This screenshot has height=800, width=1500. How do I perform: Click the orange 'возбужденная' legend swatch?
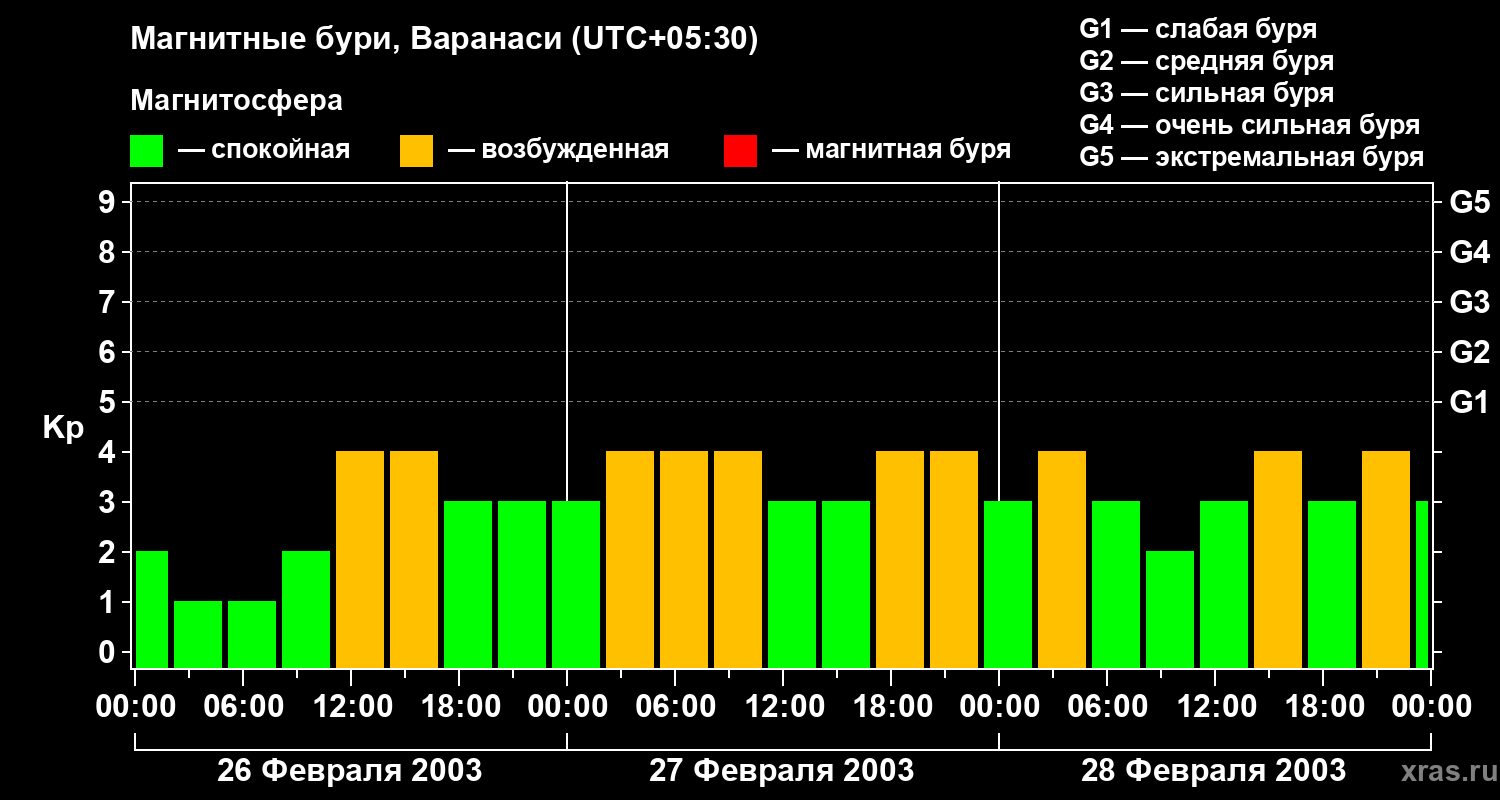point(417,151)
